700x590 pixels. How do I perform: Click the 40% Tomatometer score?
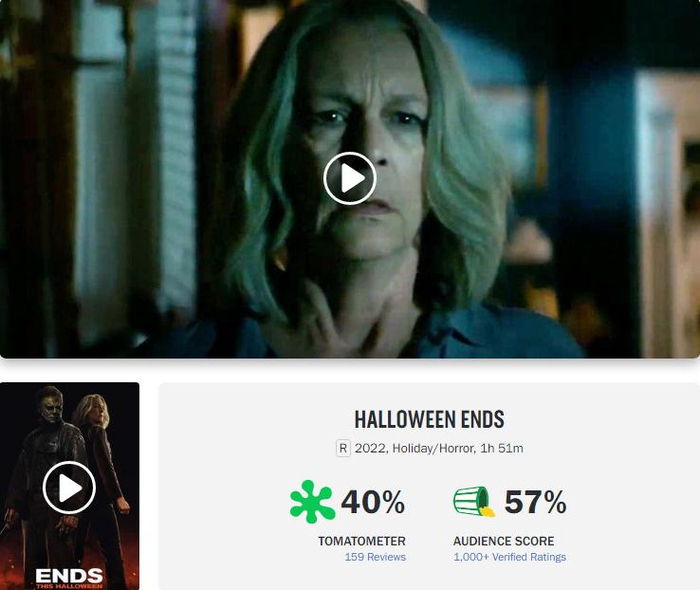373,502
